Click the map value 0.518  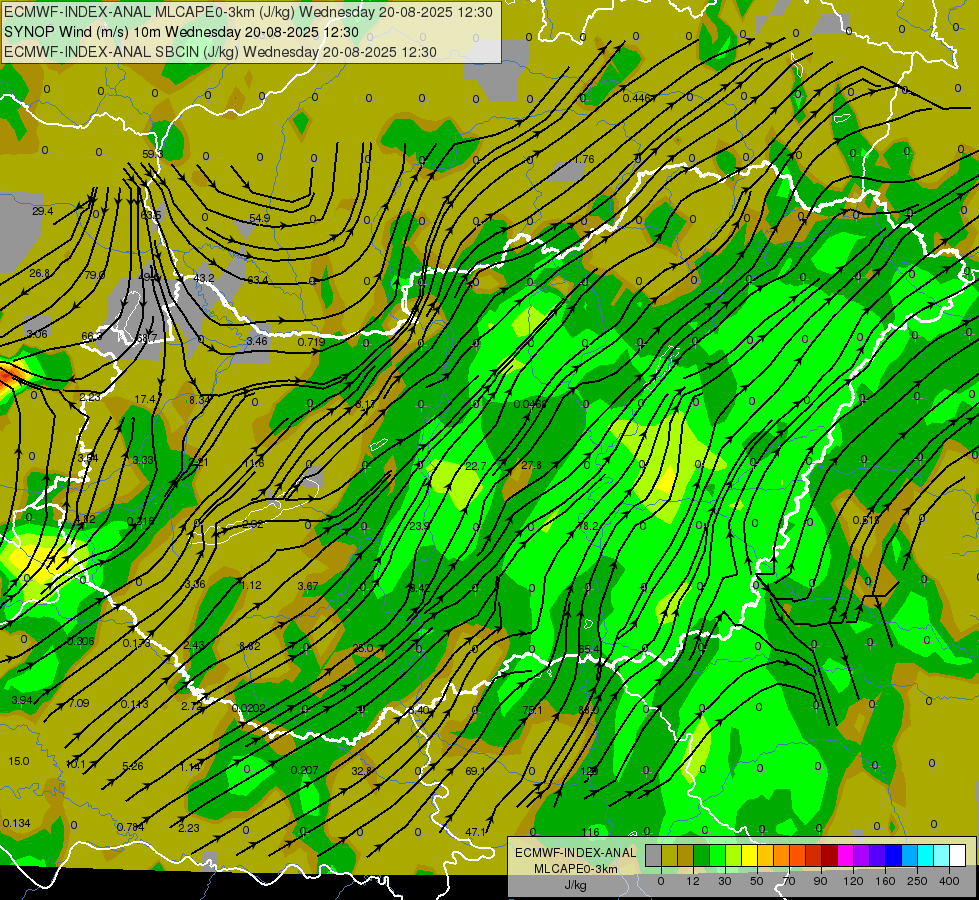click(x=867, y=520)
